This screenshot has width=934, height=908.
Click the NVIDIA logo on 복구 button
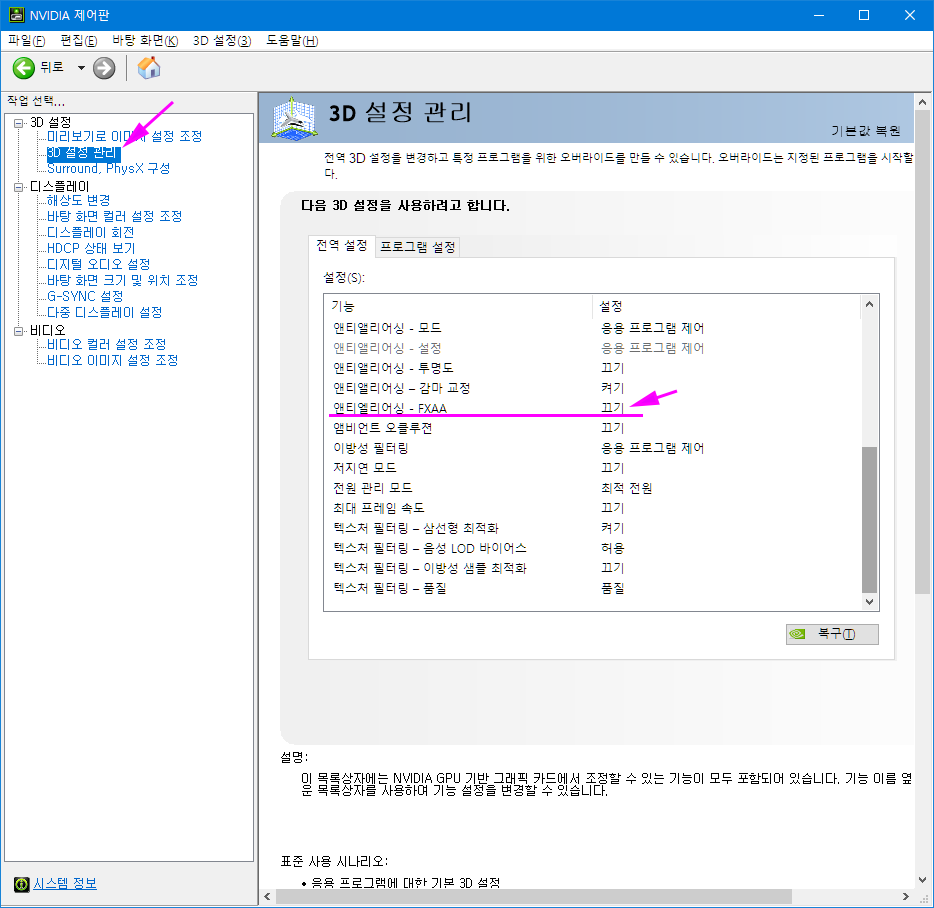click(797, 634)
